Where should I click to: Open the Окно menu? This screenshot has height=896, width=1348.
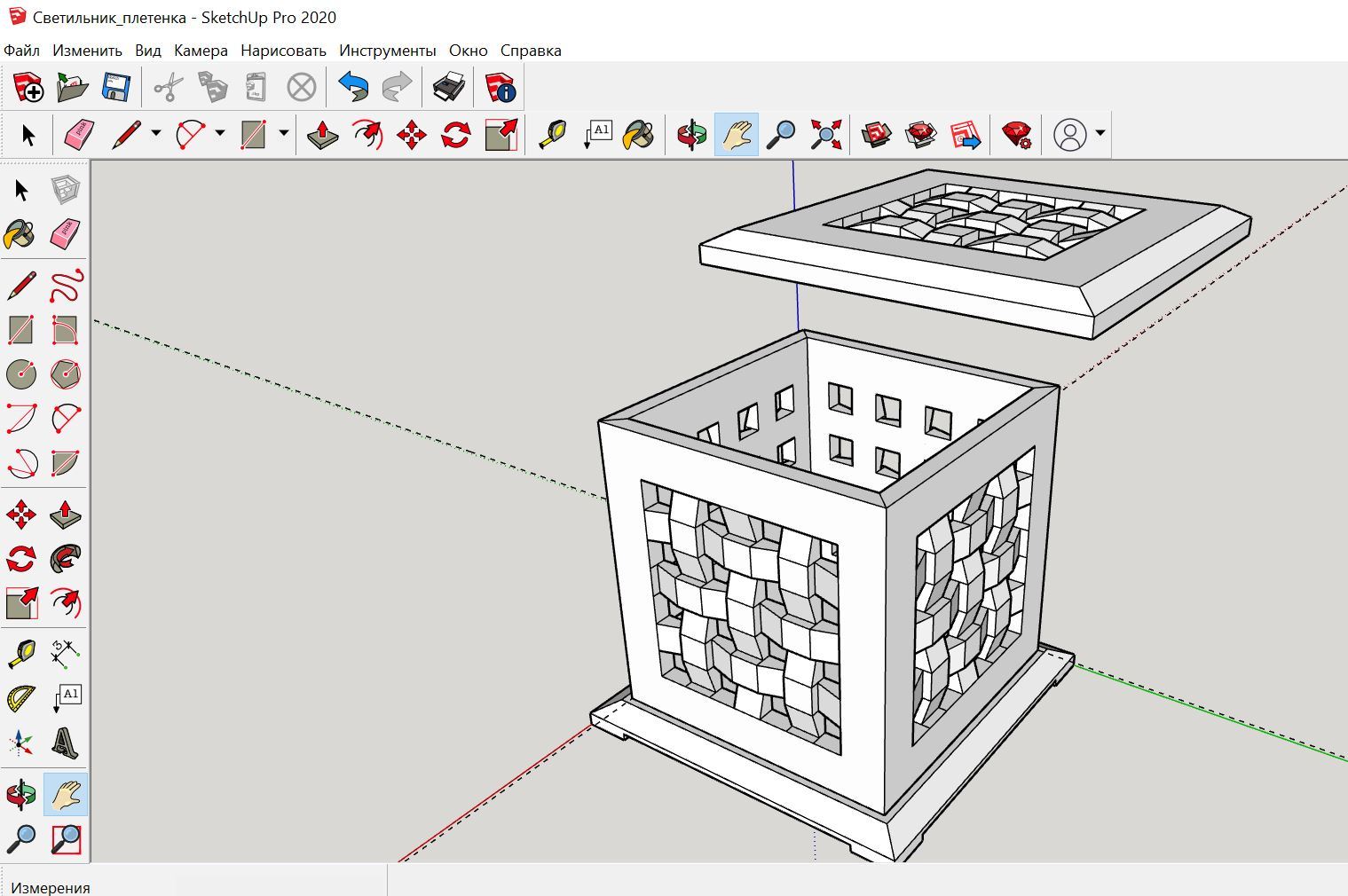[468, 51]
